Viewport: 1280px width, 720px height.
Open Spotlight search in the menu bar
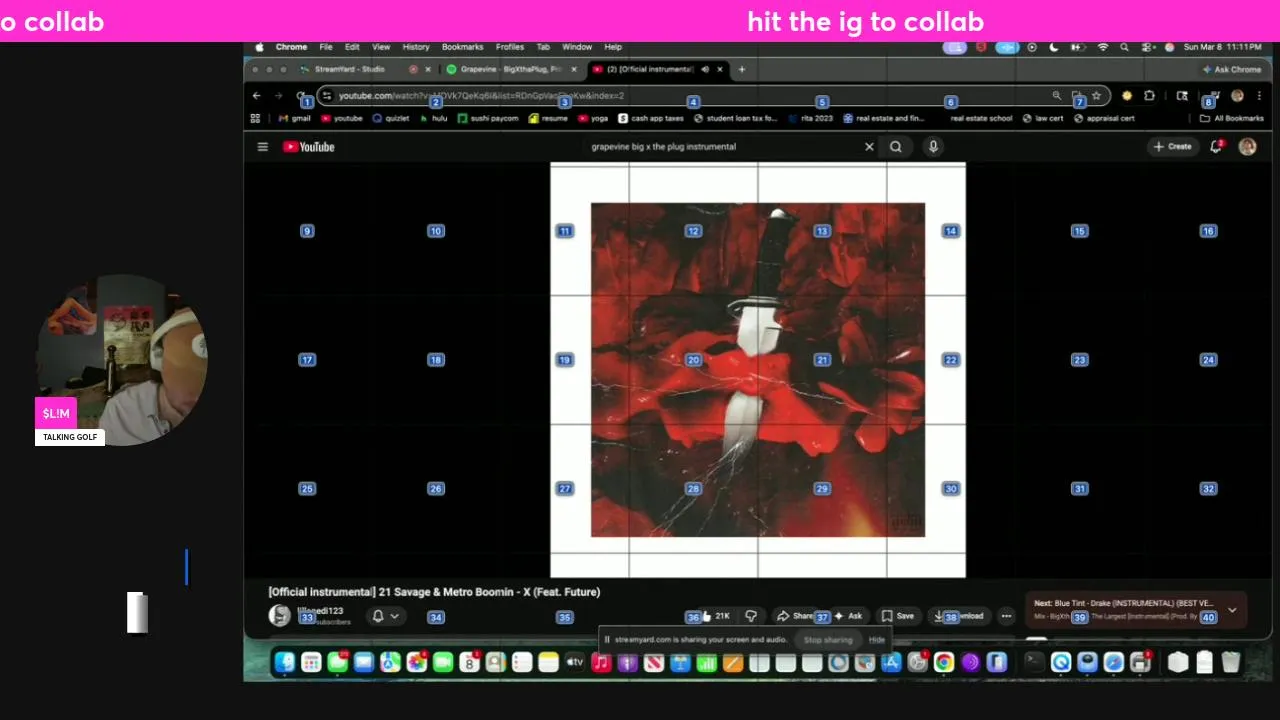click(x=1124, y=47)
